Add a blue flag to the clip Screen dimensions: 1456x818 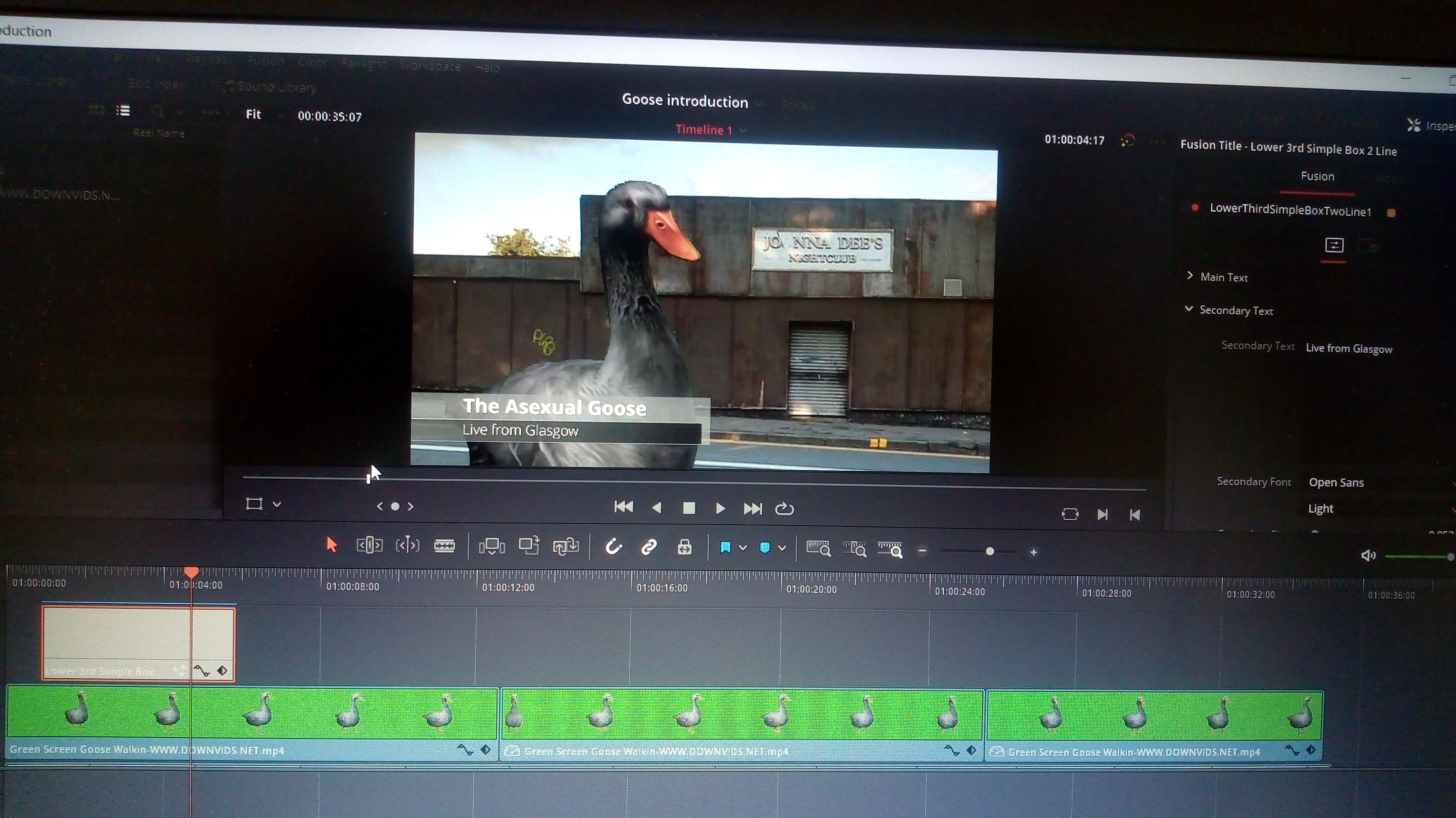coord(726,548)
